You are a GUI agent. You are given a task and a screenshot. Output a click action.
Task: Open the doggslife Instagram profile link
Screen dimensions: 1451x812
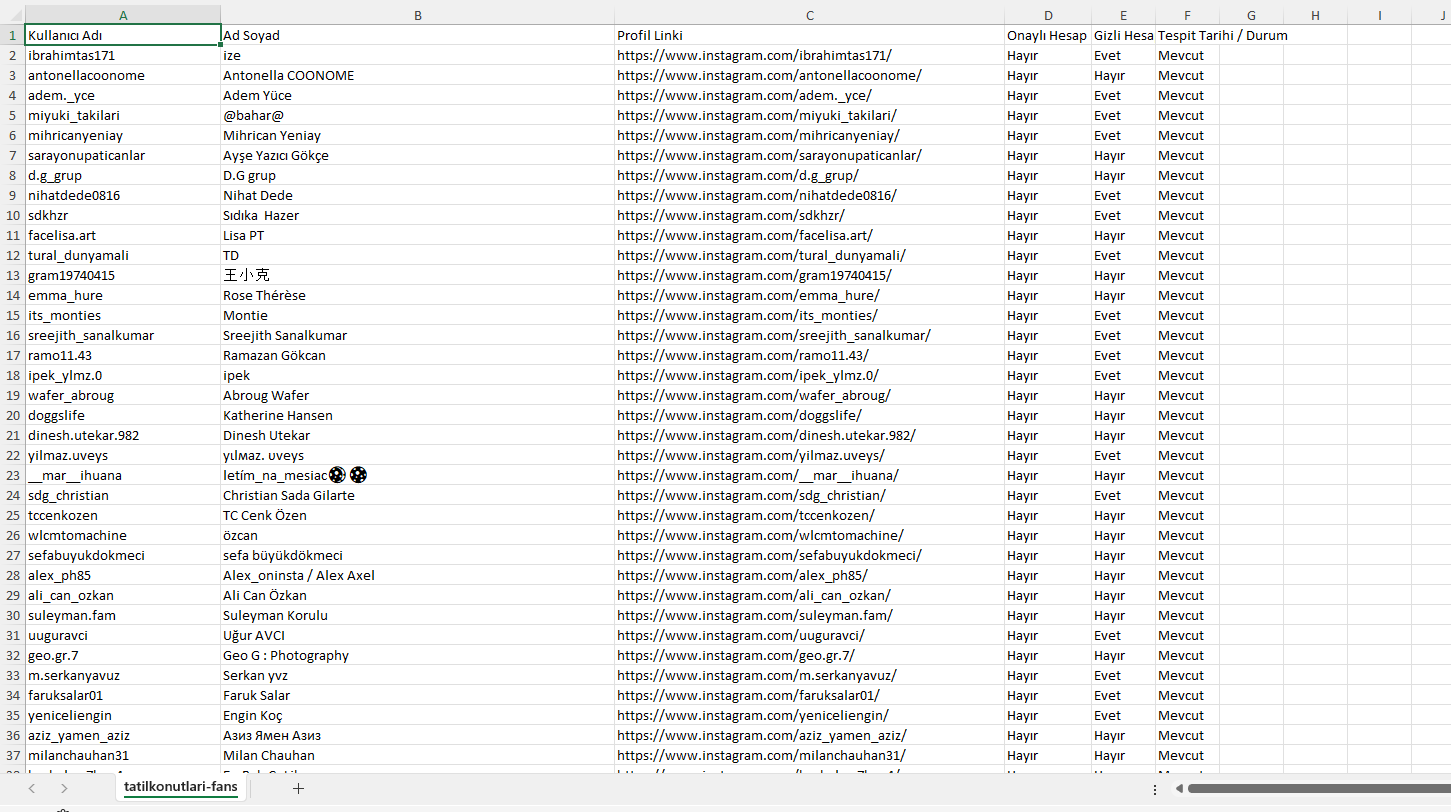739,415
